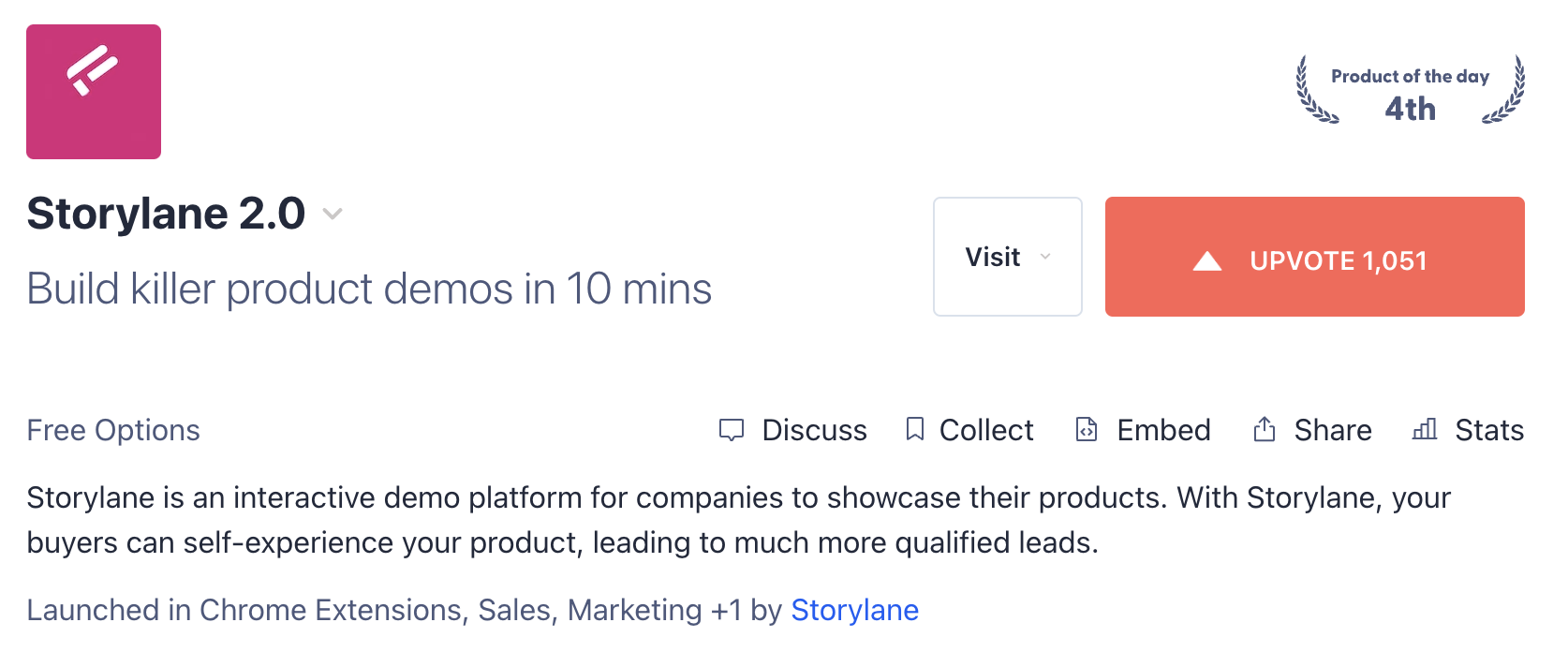Choose the Embed text option
The width and height of the screenshot is (1568, 667).
[x=1163, y=430]
